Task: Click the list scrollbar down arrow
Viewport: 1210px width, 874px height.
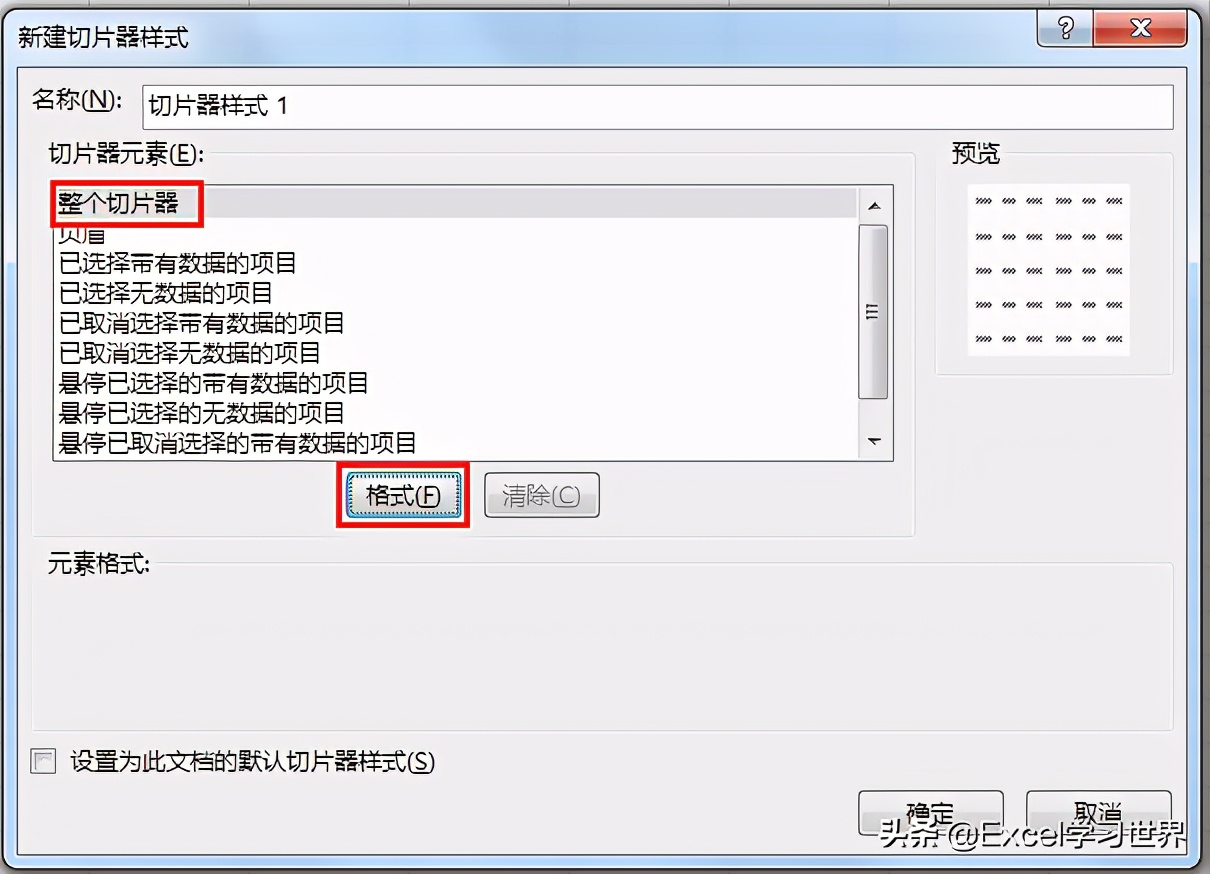Action: click(874, 441)
